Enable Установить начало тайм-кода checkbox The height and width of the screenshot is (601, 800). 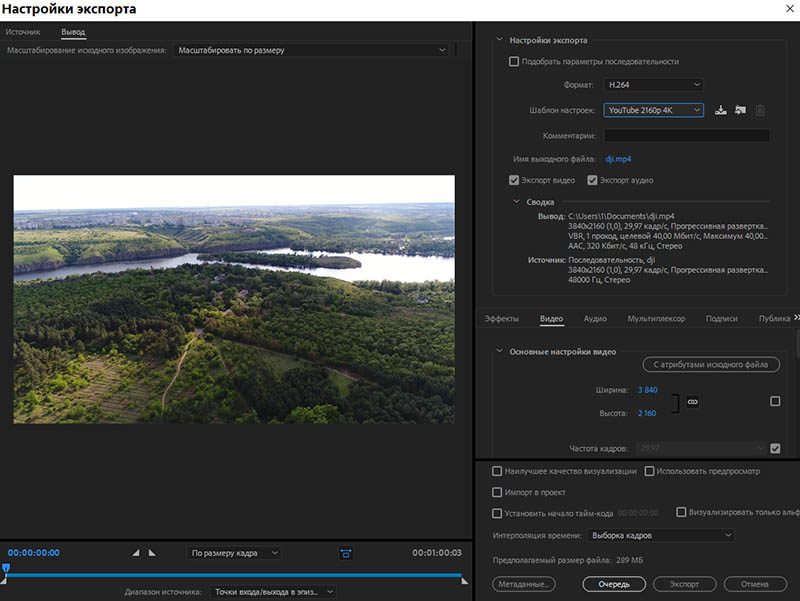coord(497,513)
